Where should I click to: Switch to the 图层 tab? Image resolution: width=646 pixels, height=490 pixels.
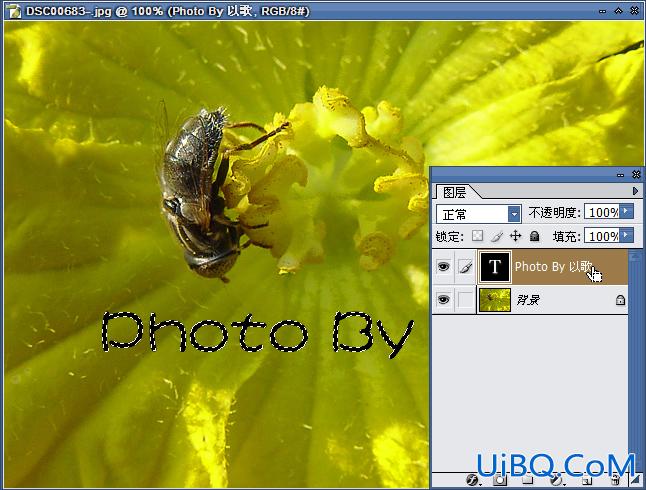point(455,192)
